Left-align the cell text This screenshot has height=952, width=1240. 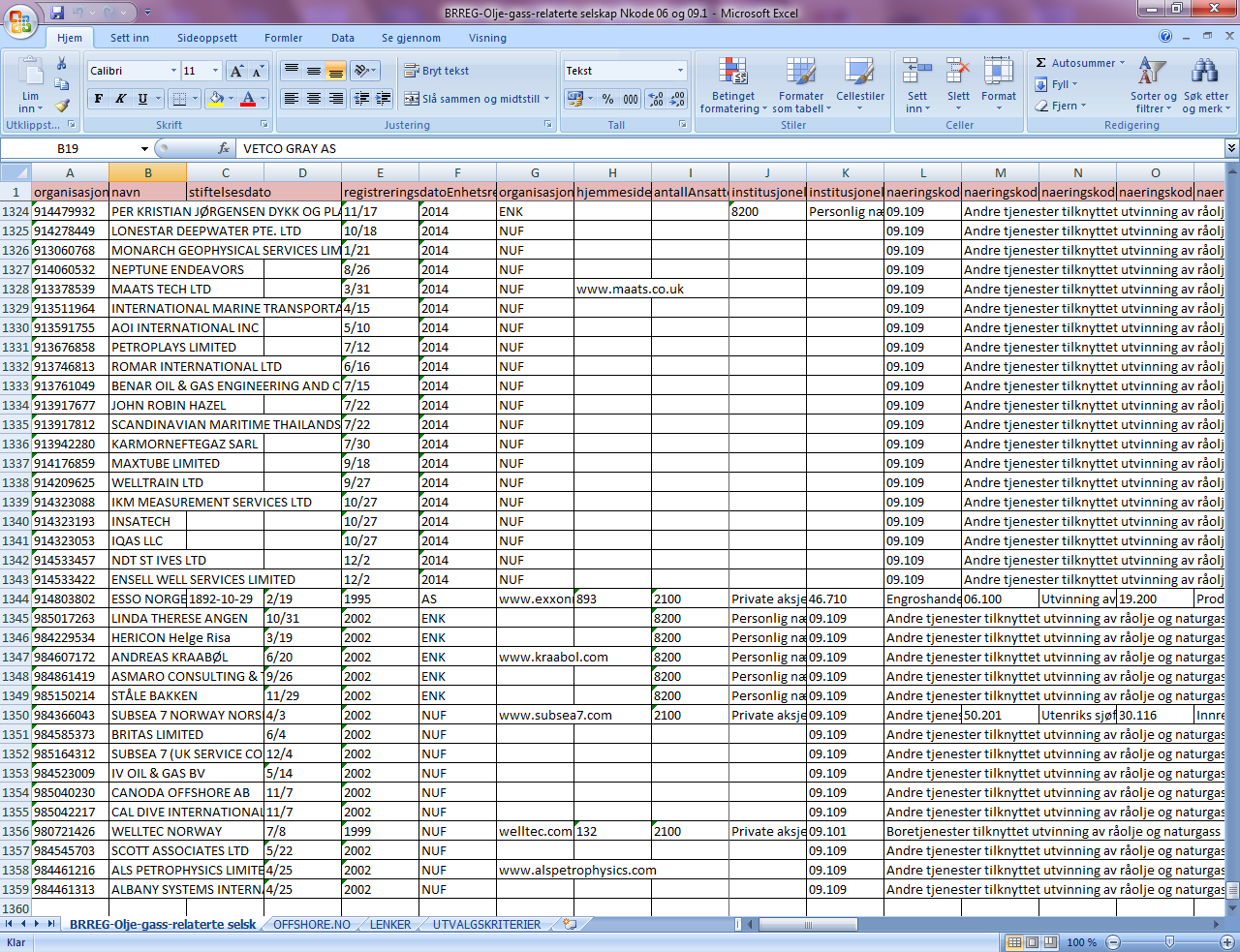[291, 99]
